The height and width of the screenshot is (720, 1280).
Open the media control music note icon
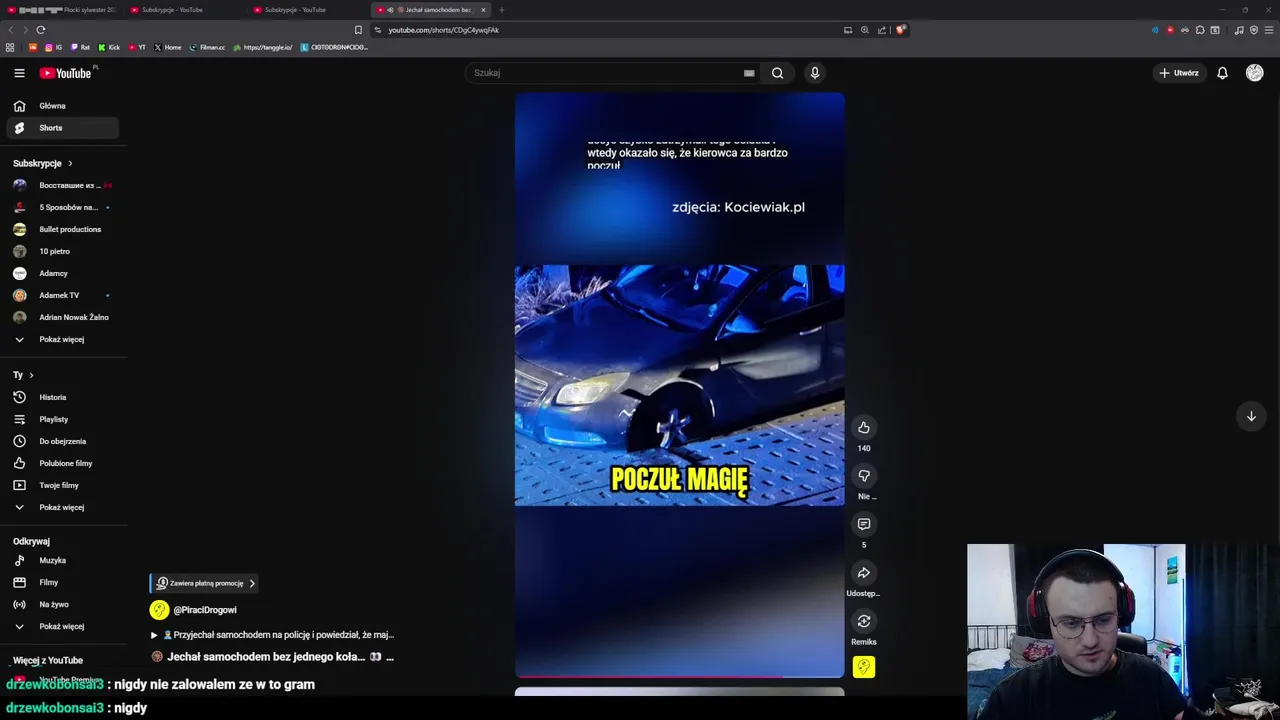click(1239, 30)
